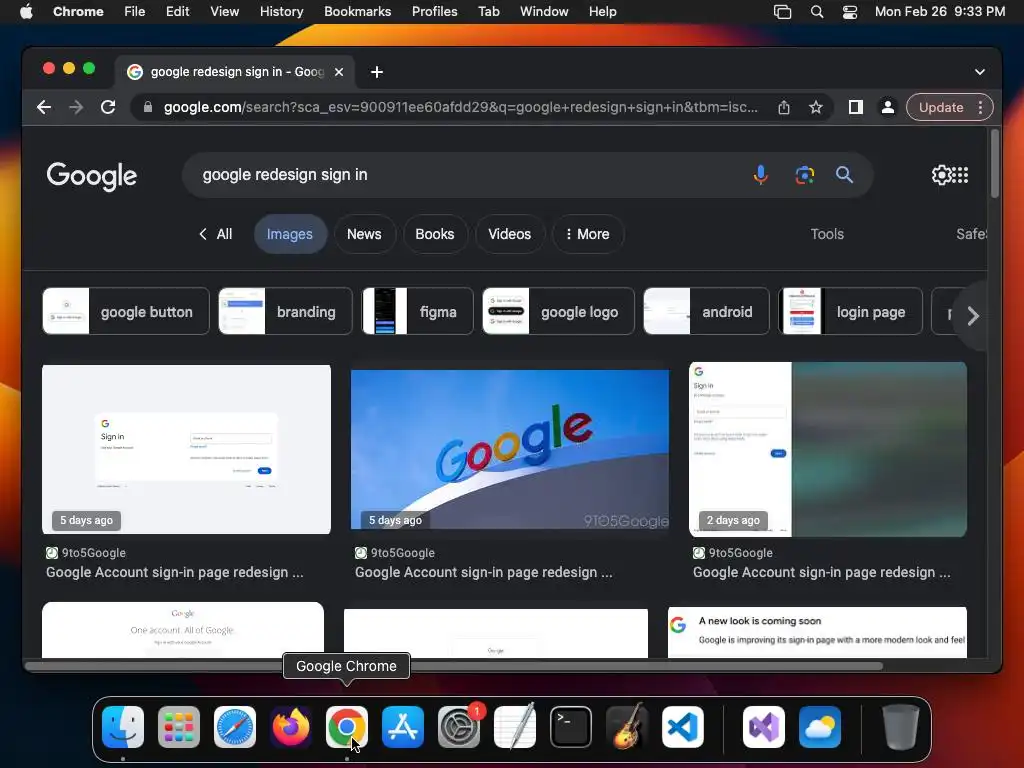Click the lock icon in address bar
The width and height of the screenshot is (1024, 768).
pyautogui.click(x=148, y=107)
